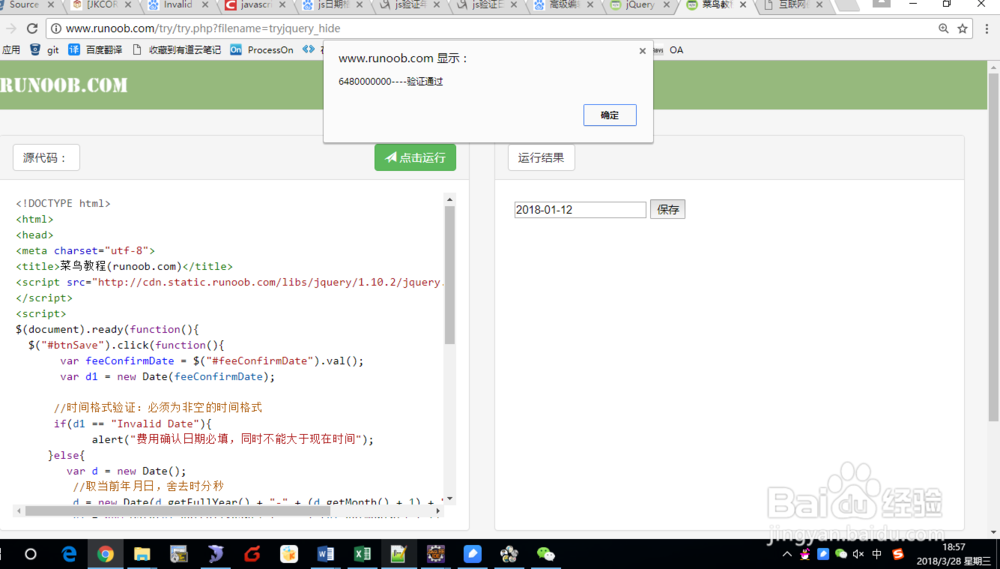
Task: Click the alert message 6480000000----验证通过
Action: (390, 82)
